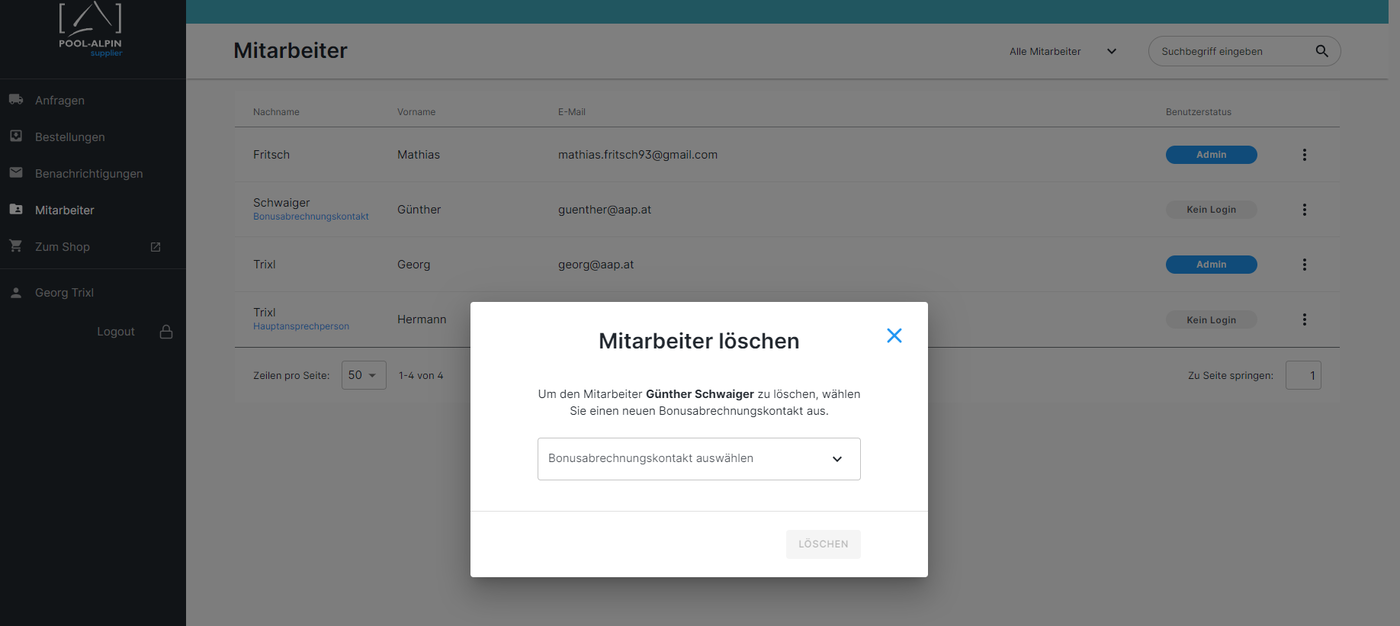Open Georg Trixl user profile
The image size is (1400, 626).
click(x=64, y=293)
